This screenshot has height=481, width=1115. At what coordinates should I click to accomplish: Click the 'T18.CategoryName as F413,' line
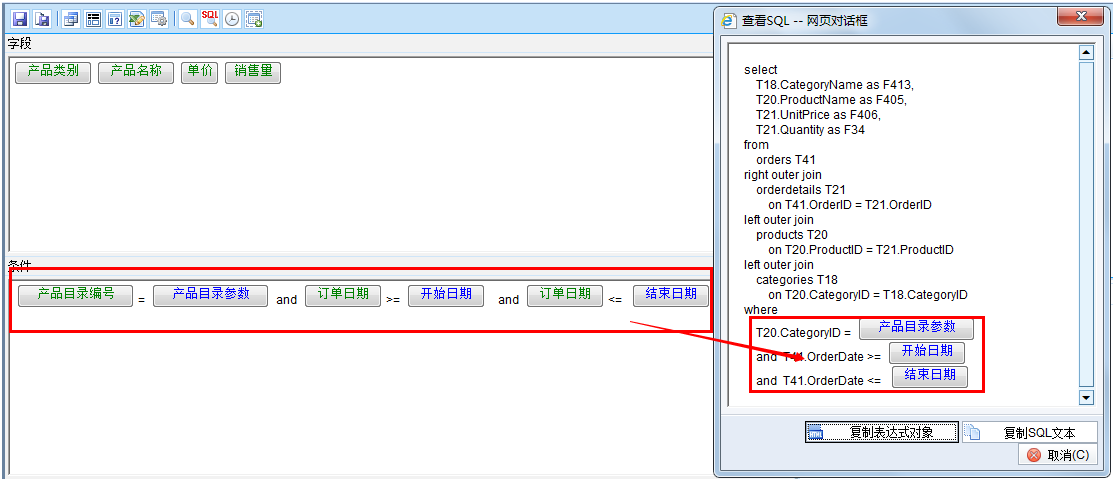(834, 85)
